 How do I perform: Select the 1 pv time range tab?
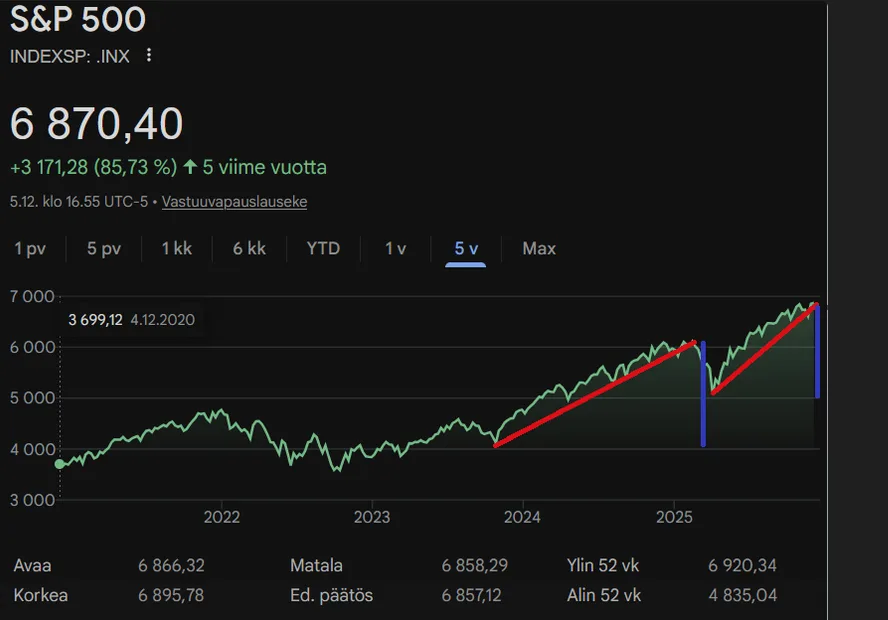[30, 249]
